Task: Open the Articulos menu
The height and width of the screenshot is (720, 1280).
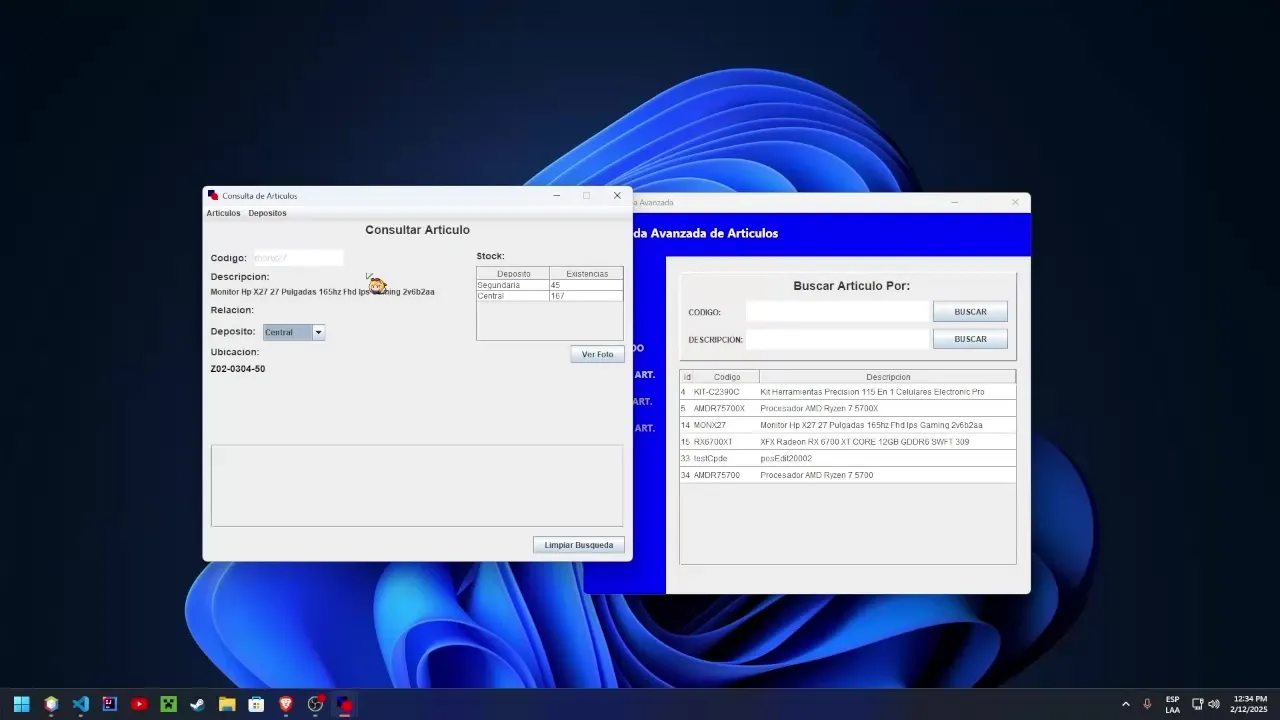Action: pos(223,213)
